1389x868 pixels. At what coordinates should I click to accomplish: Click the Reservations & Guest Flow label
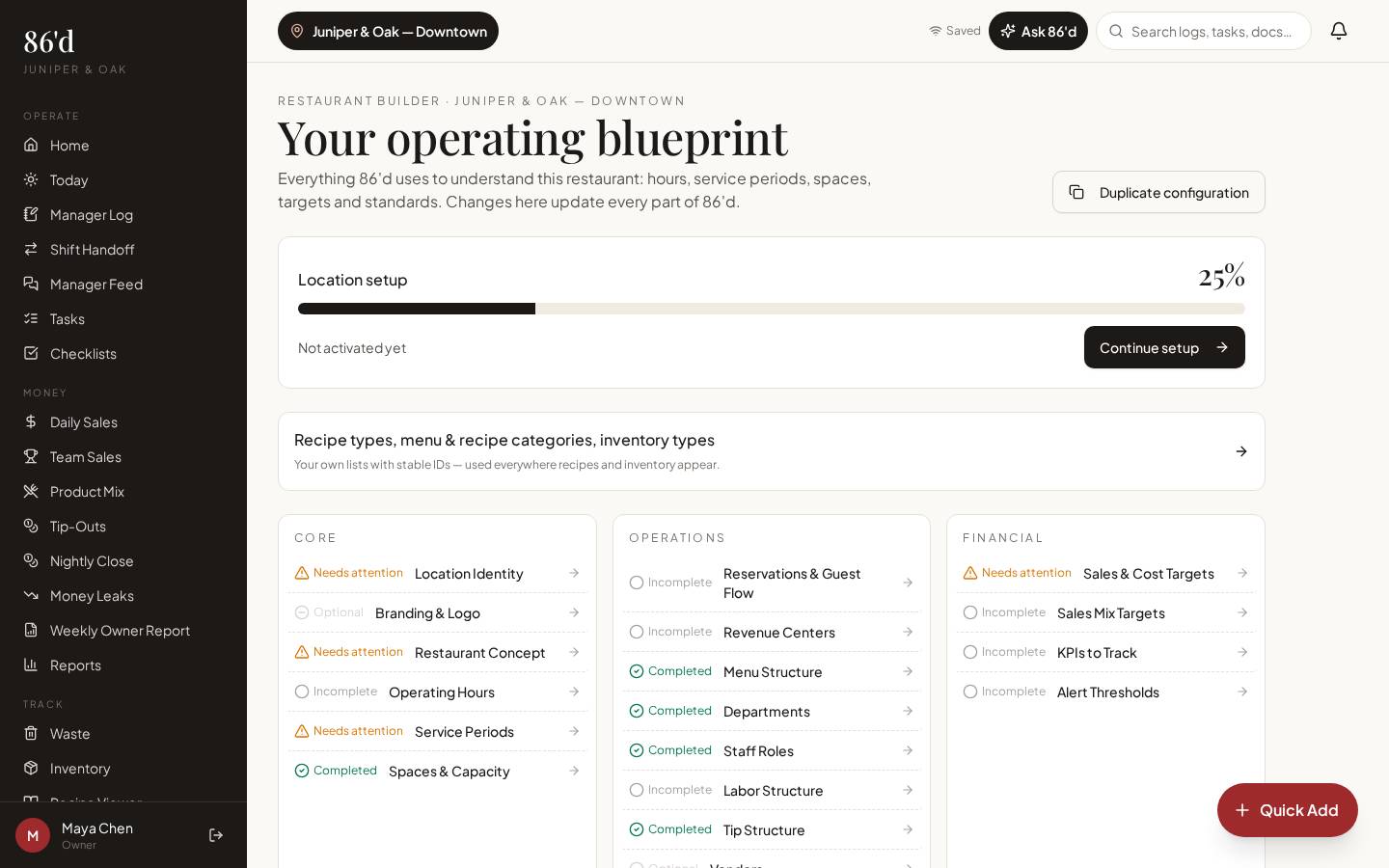coord(792,583)
